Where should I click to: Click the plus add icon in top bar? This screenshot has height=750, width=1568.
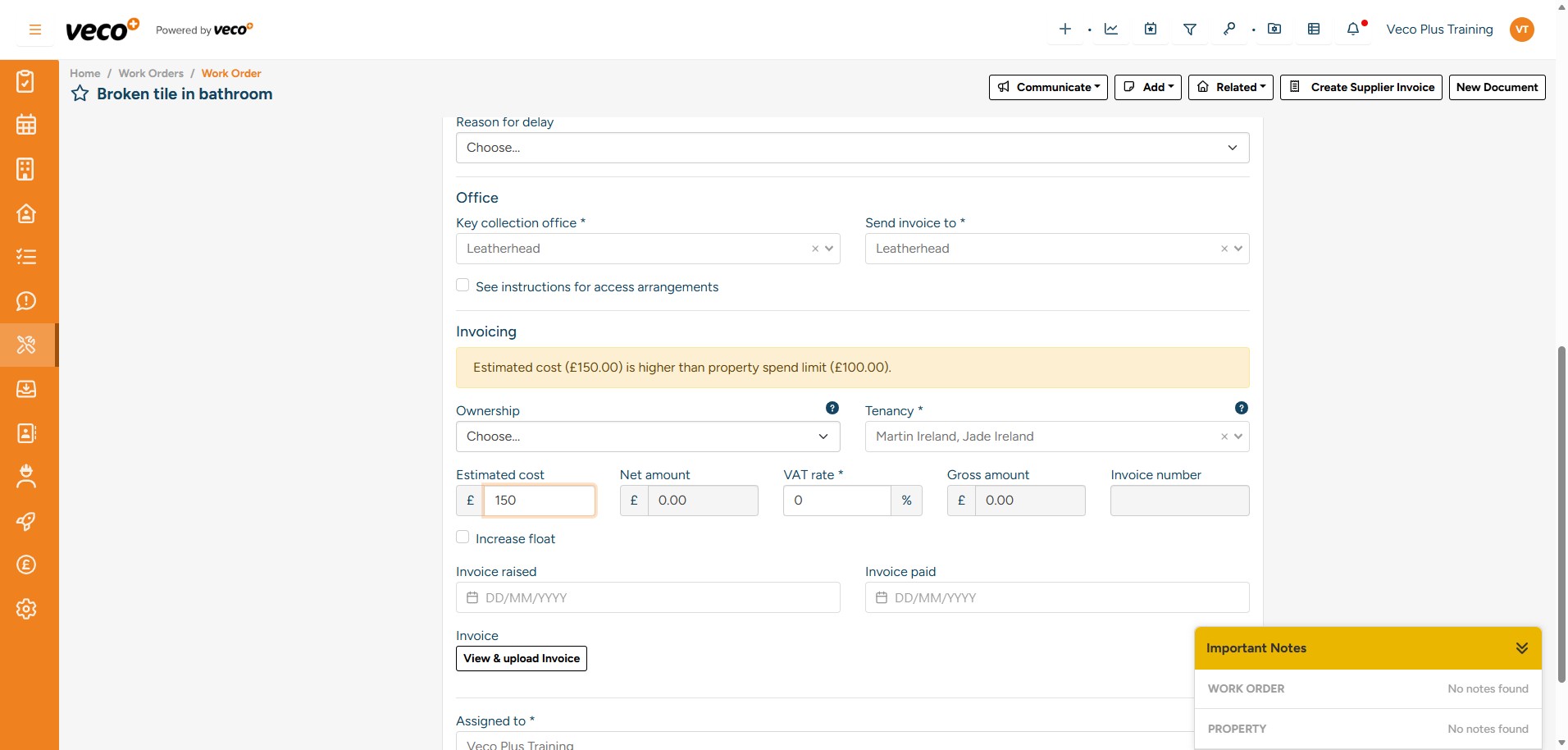(1065, 30)
